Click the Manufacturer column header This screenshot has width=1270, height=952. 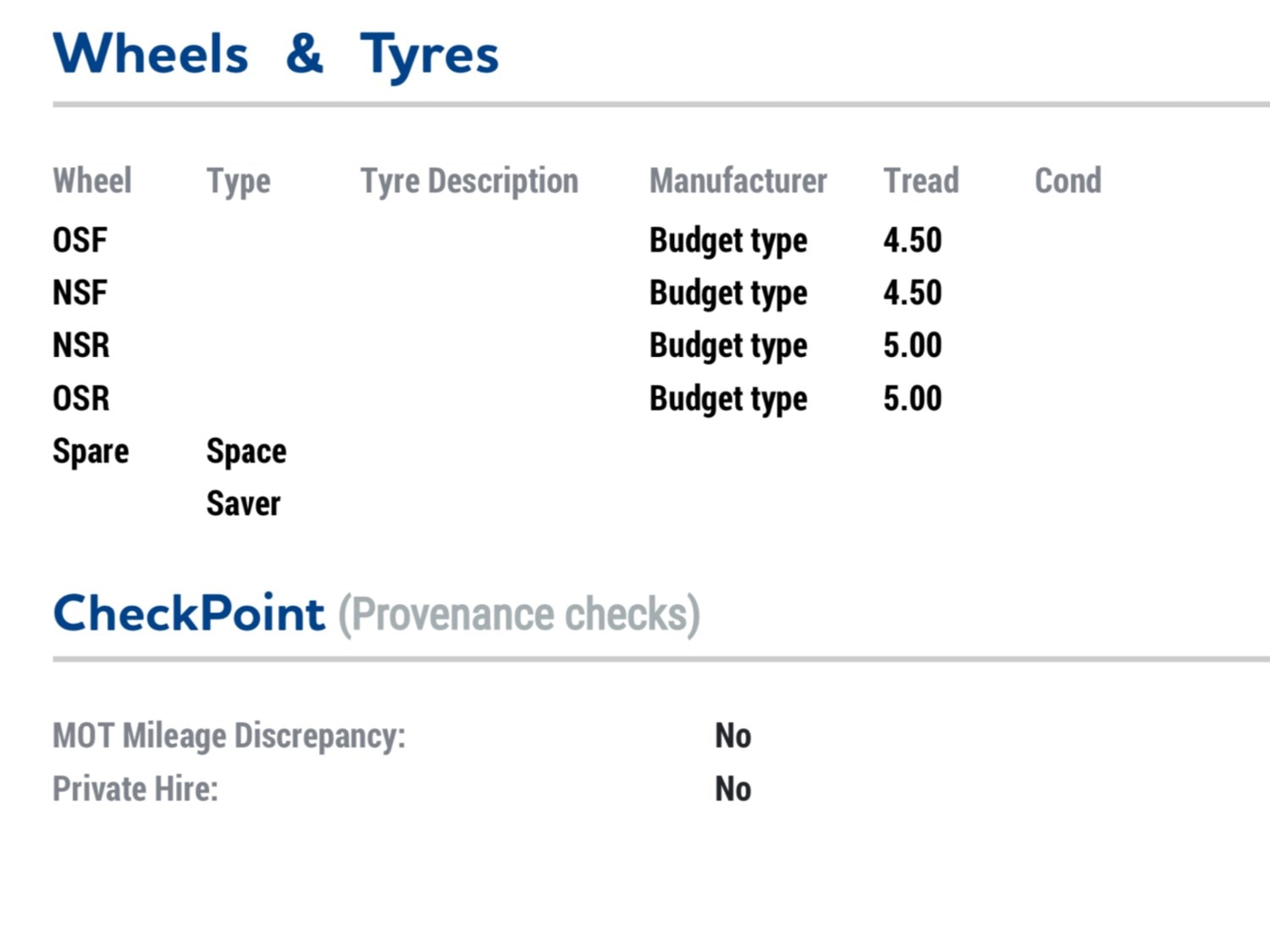click(x=738, y=180)
